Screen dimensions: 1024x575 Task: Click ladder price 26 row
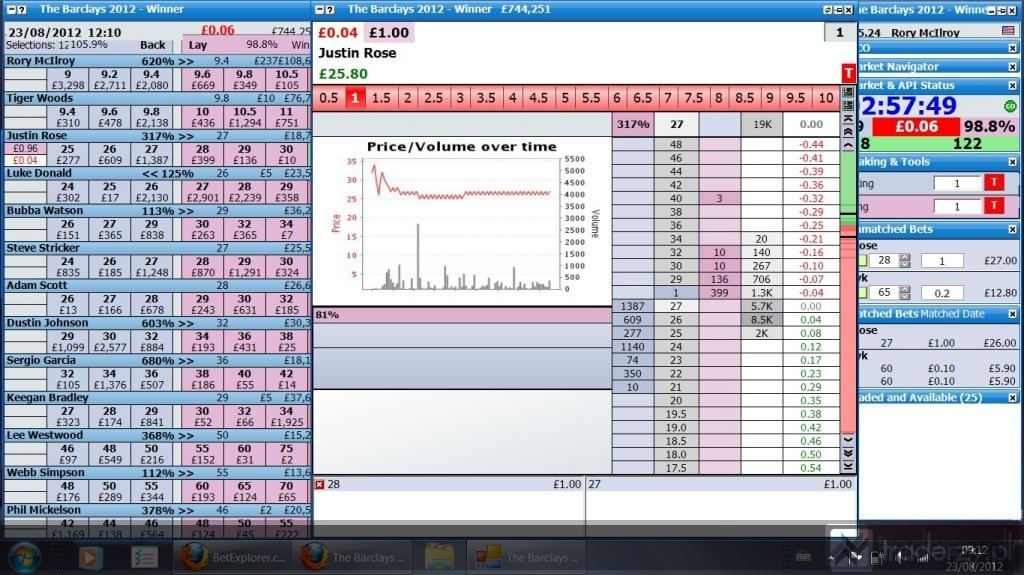(x=676, y=320)
